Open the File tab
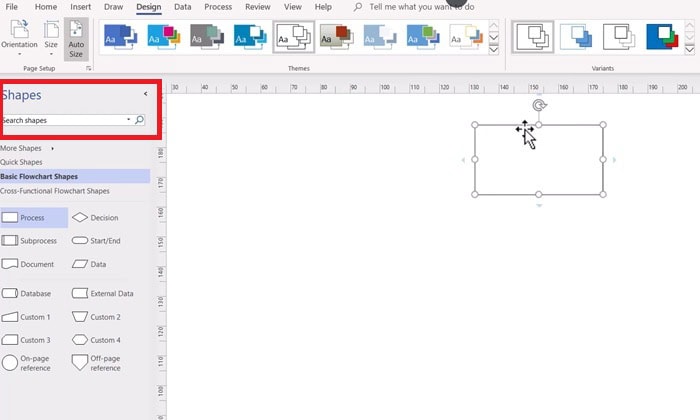This screenshot has width=700, height=420. (12, 7)
